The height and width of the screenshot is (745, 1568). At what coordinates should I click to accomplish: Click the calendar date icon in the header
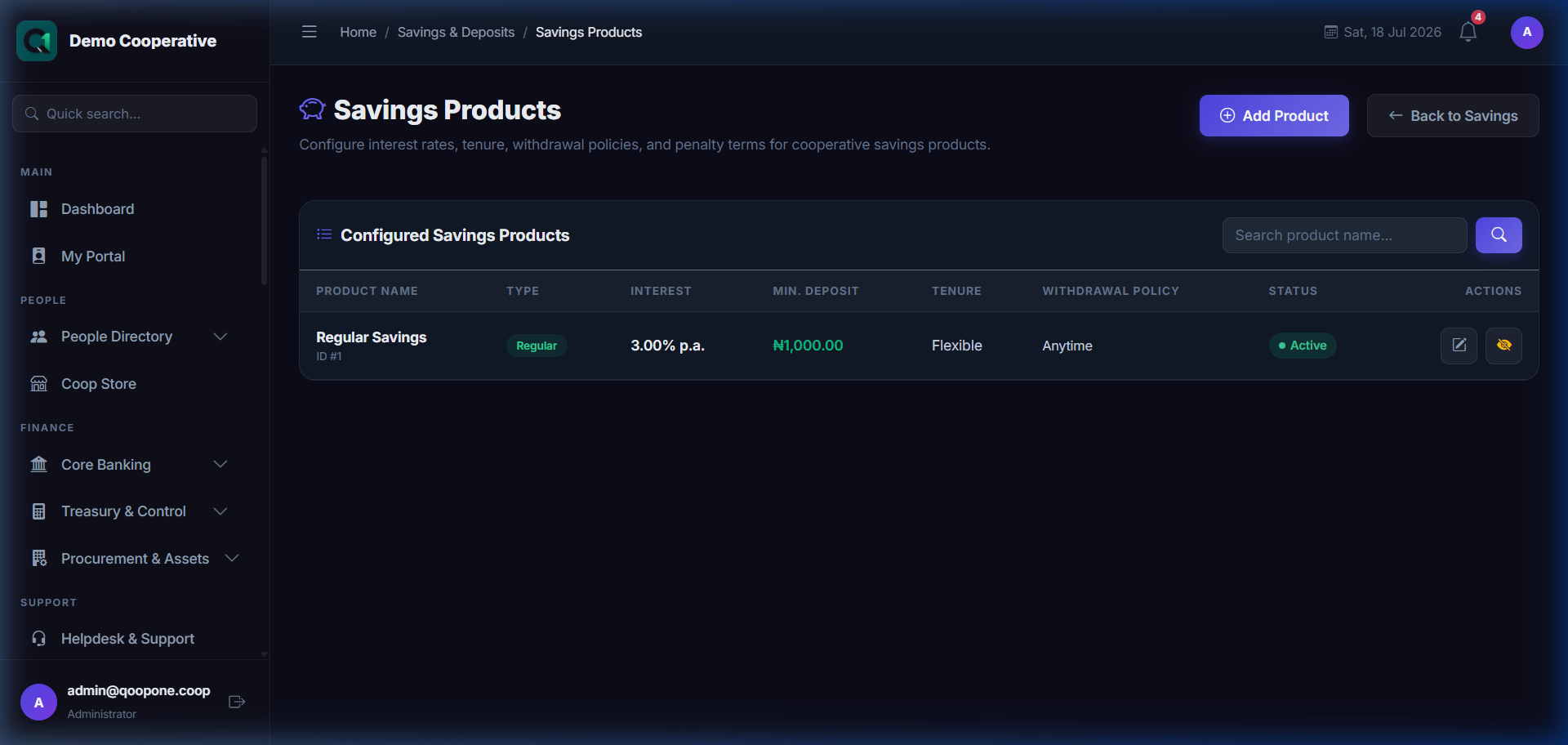1330,32
